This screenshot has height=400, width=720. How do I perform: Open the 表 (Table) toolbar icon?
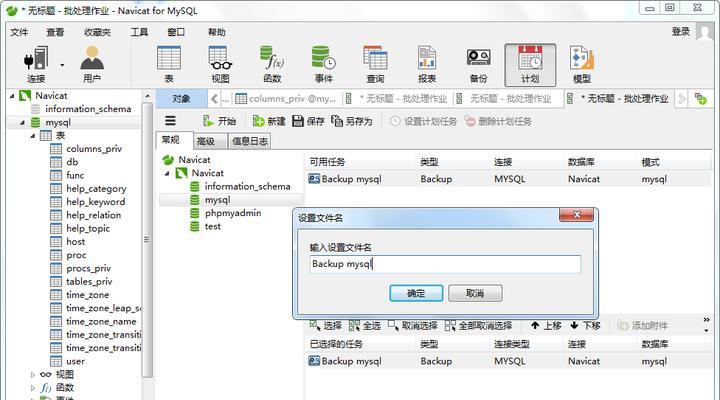[x=169, y=63]
